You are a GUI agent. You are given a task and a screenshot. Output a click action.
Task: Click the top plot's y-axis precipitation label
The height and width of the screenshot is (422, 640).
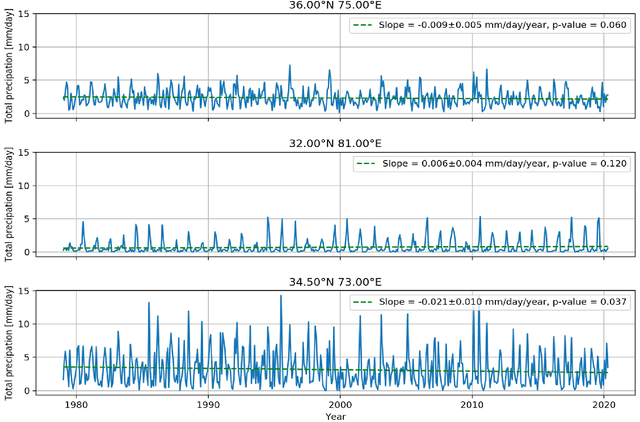click(9, 66)
